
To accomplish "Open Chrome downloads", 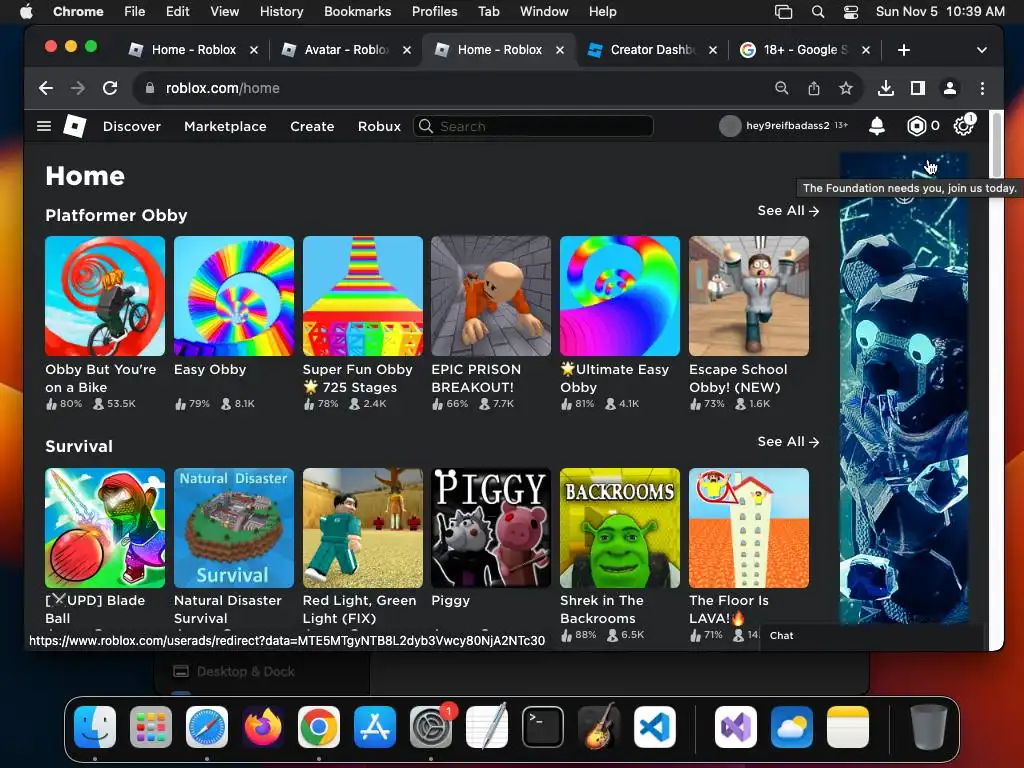I will click(886, 88).
